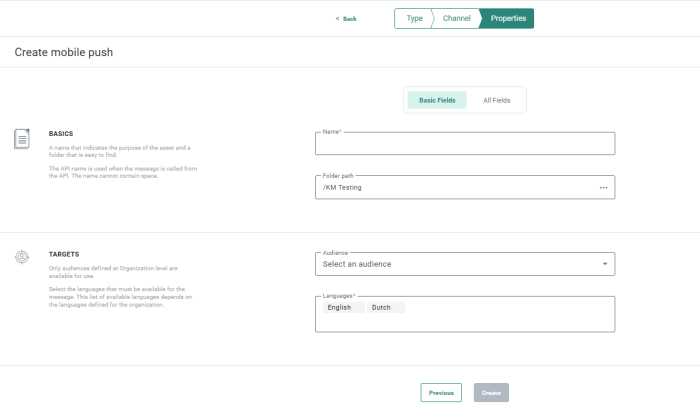This screenshot has height=420, width=700.
Task: Click the Basics document icon
Action: pos(22,139)
